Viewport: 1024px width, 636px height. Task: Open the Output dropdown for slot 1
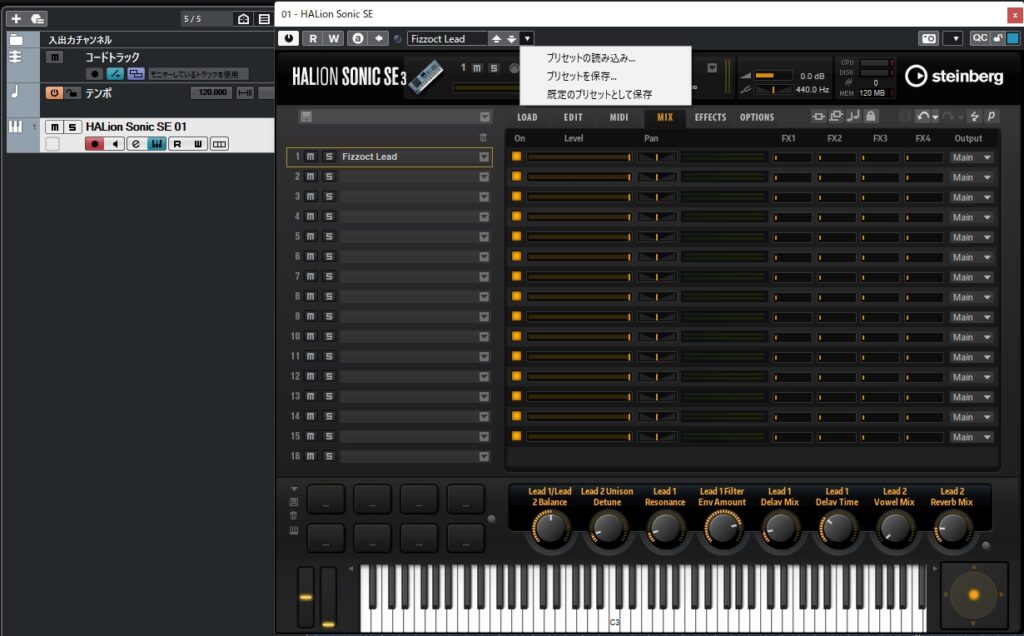pyautogui.click(x=972, y=157)
